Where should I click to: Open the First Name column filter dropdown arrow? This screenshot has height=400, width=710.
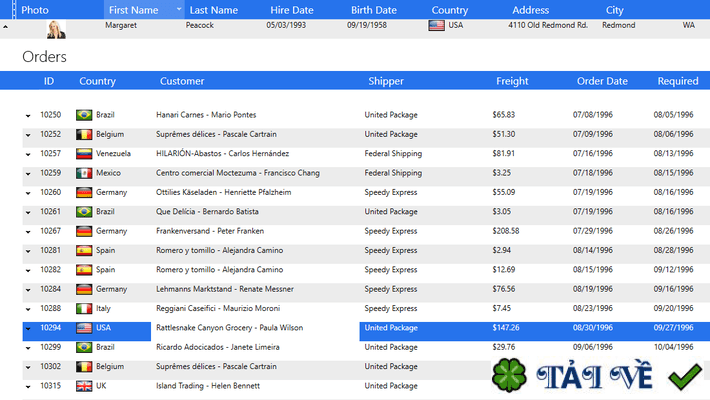pos(178,9)
